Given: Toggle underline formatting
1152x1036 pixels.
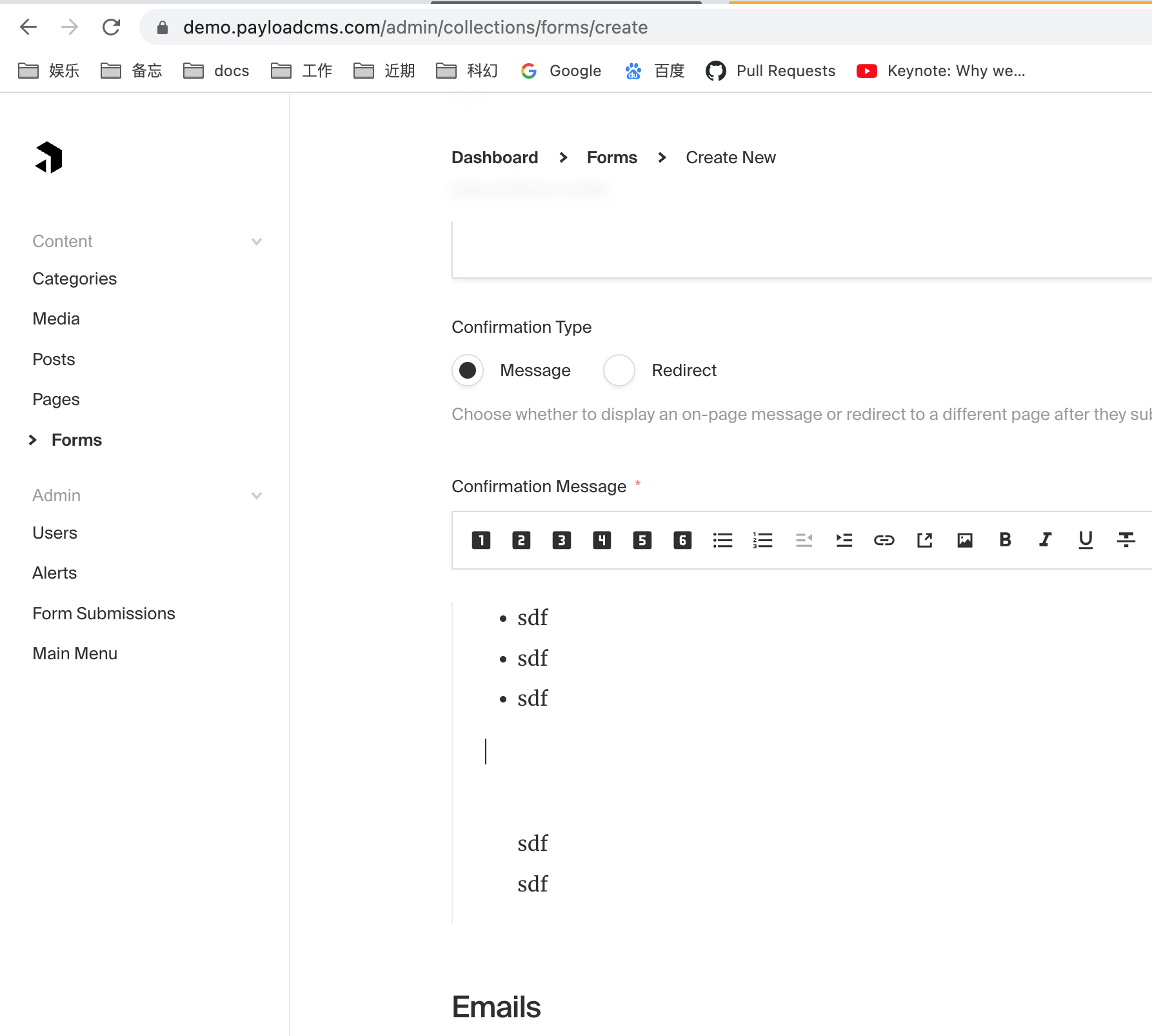Looking at the screenshot, I should 1086,540.
